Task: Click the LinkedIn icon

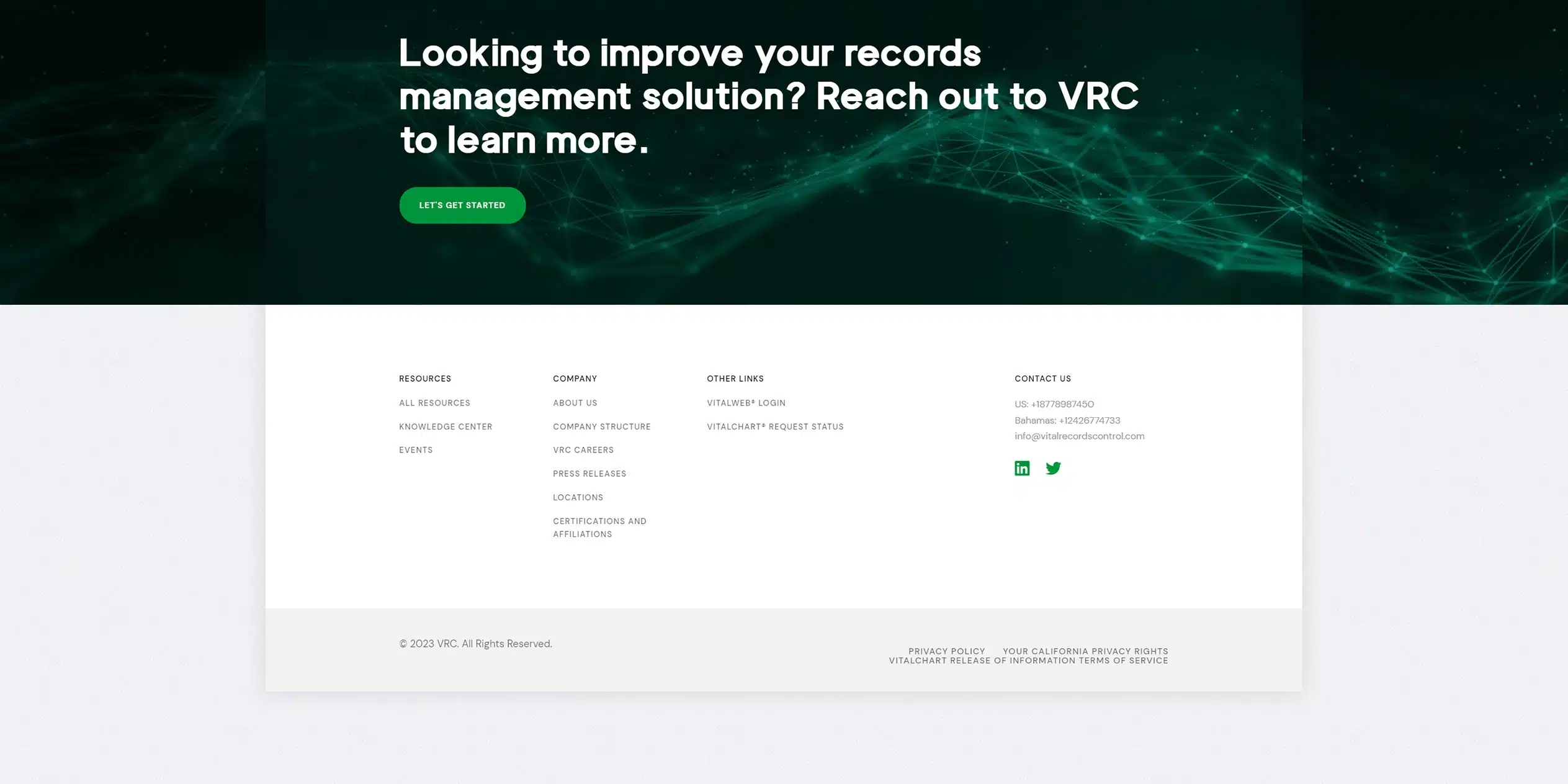Action: (1021, 468)
